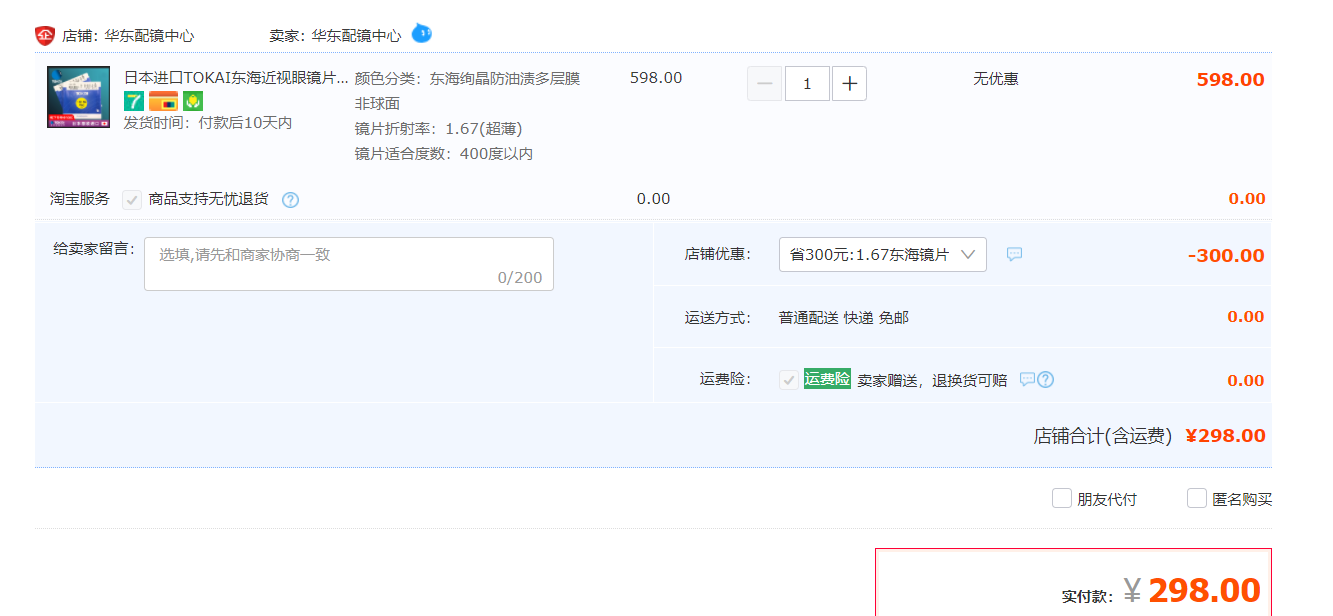
Task: Enable the 朋友代付 checkbox
Action: point(1062,498)
